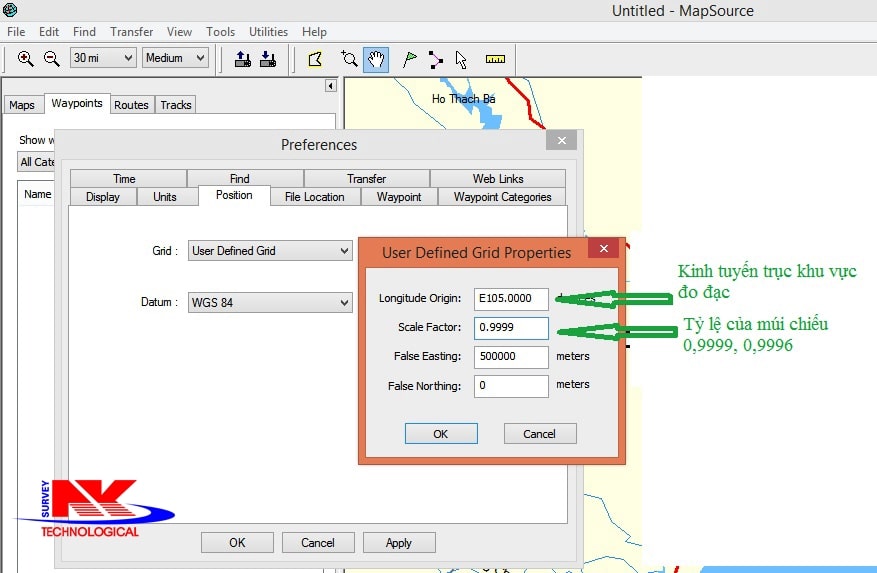
Task: Open the File menu
Action: 16,32
